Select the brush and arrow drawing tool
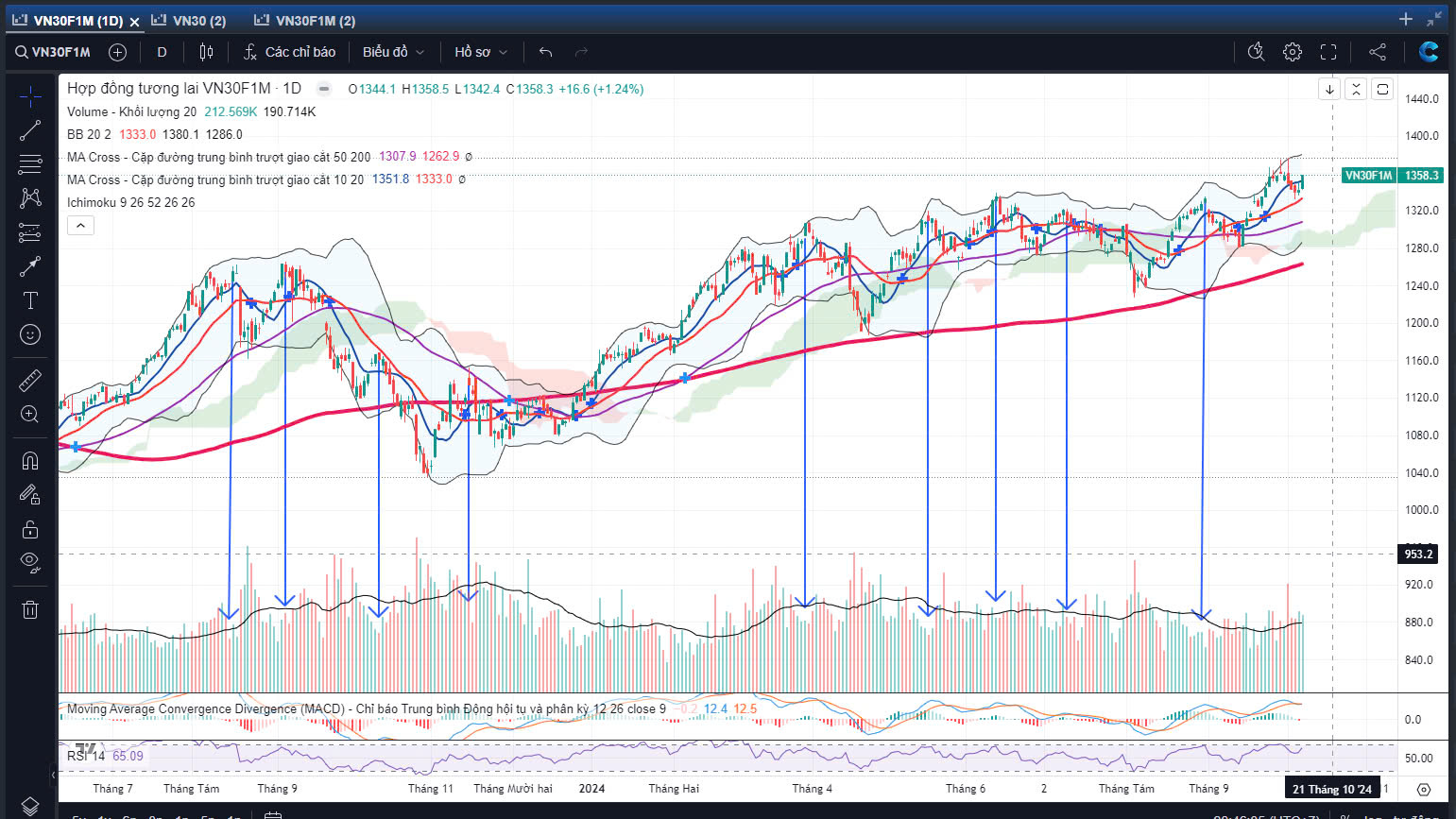The image size is (1456, 819). click(x=30, y=266)
